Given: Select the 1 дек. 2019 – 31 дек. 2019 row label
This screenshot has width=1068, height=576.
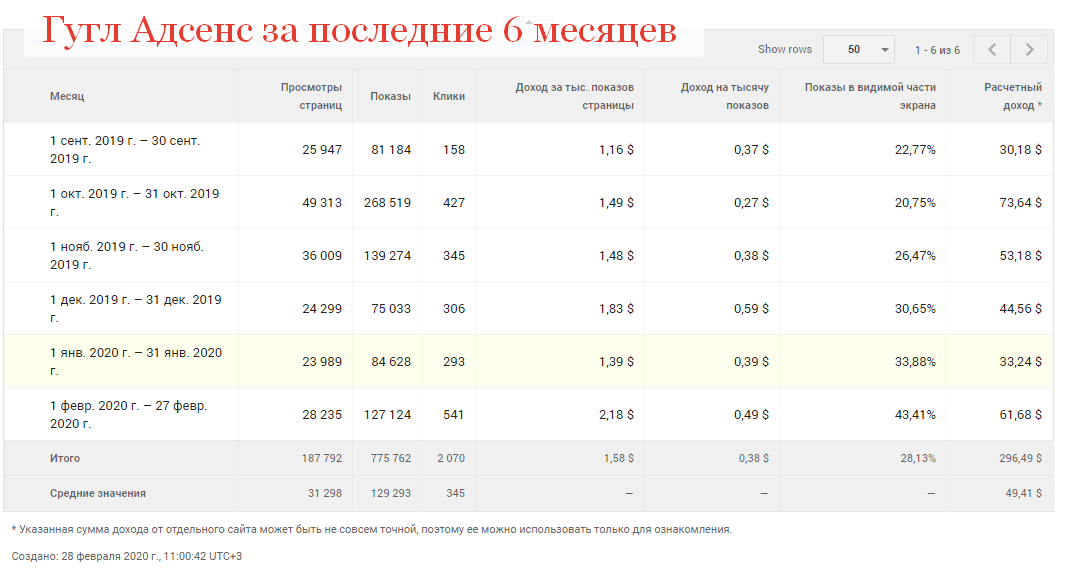Looking at the screenshot, I should point(136,308).
